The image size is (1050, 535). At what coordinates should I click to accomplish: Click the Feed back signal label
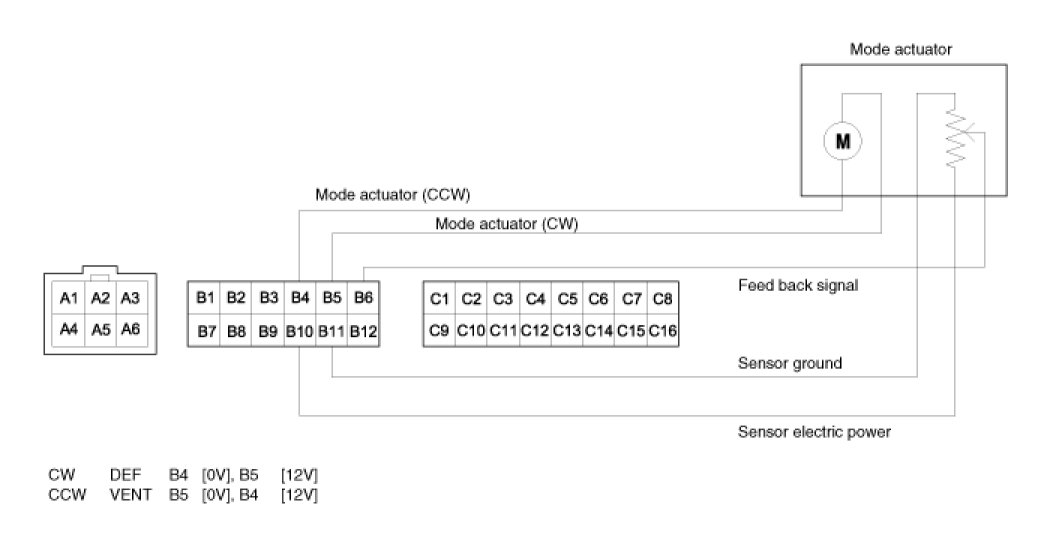coord(798,285)
